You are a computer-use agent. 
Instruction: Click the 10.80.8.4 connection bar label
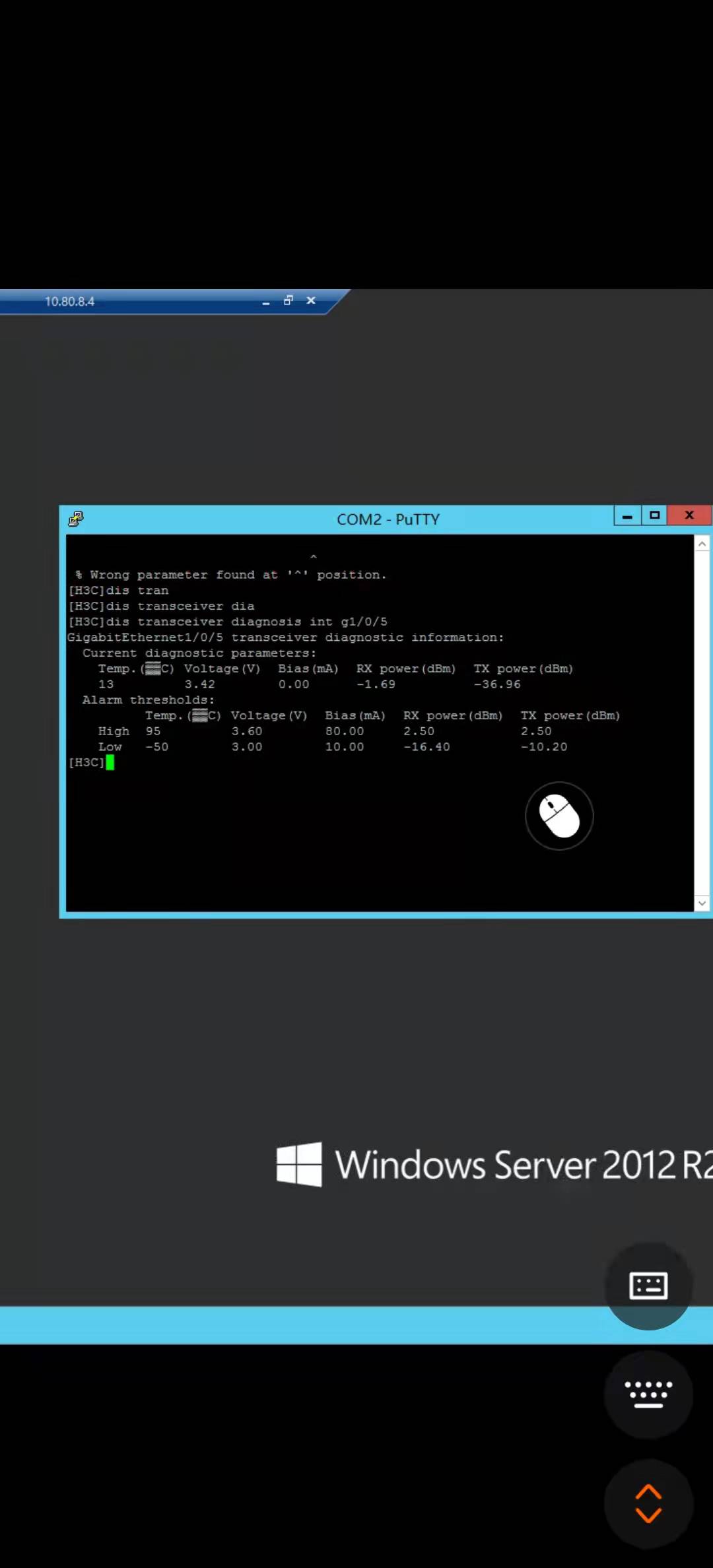click(x=69, y=302)
